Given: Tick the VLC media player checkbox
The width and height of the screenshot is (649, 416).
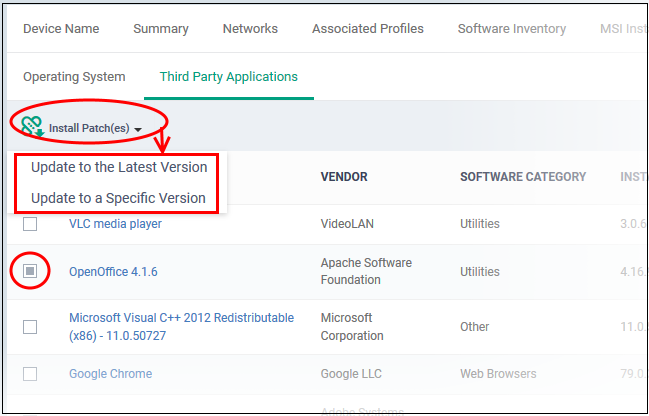Looking at the screenshot, I should coord(30,224).
